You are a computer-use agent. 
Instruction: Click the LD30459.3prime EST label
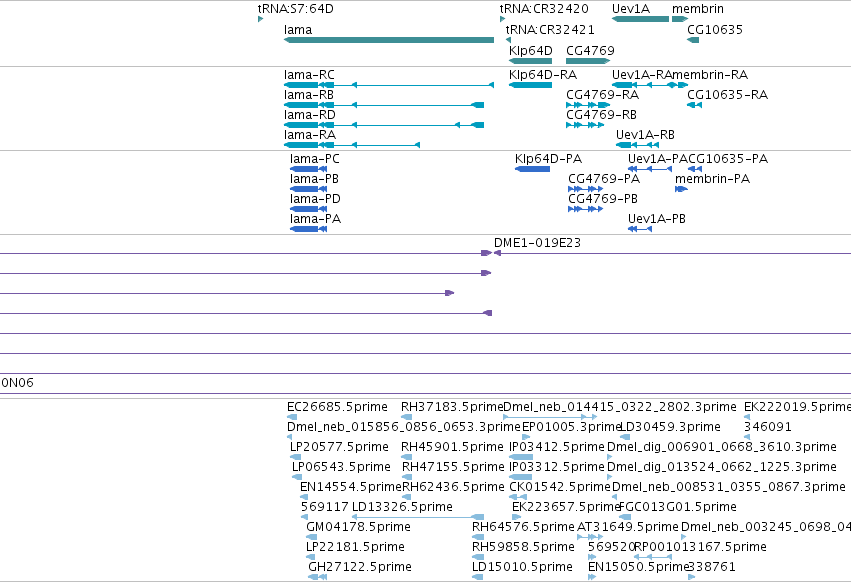(670, 427)
